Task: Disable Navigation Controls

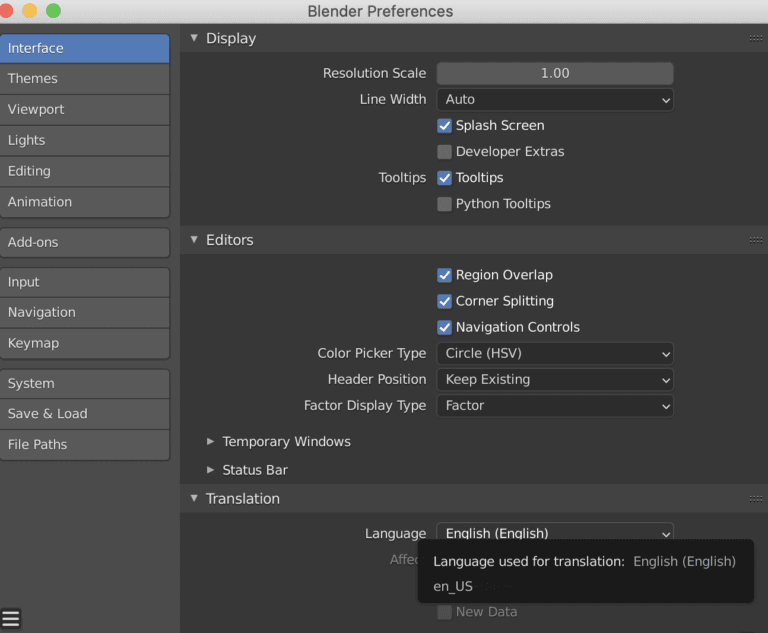Action: pos(444,327)
